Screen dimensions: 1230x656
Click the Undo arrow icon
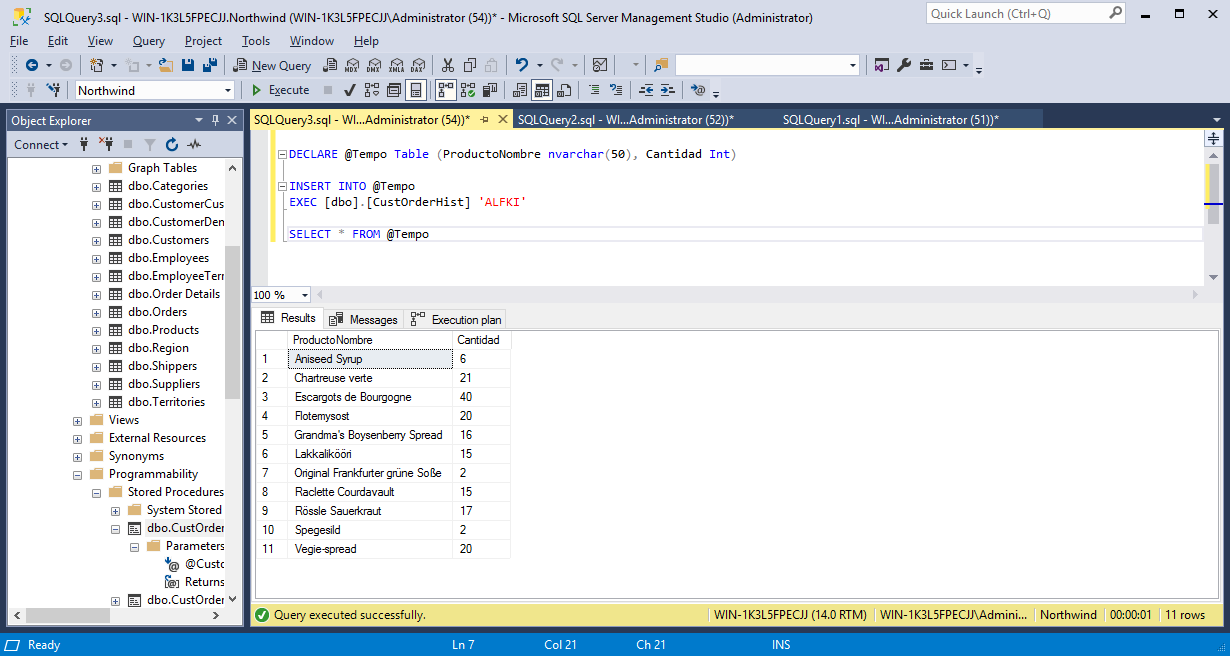click(x=522, y=65)
